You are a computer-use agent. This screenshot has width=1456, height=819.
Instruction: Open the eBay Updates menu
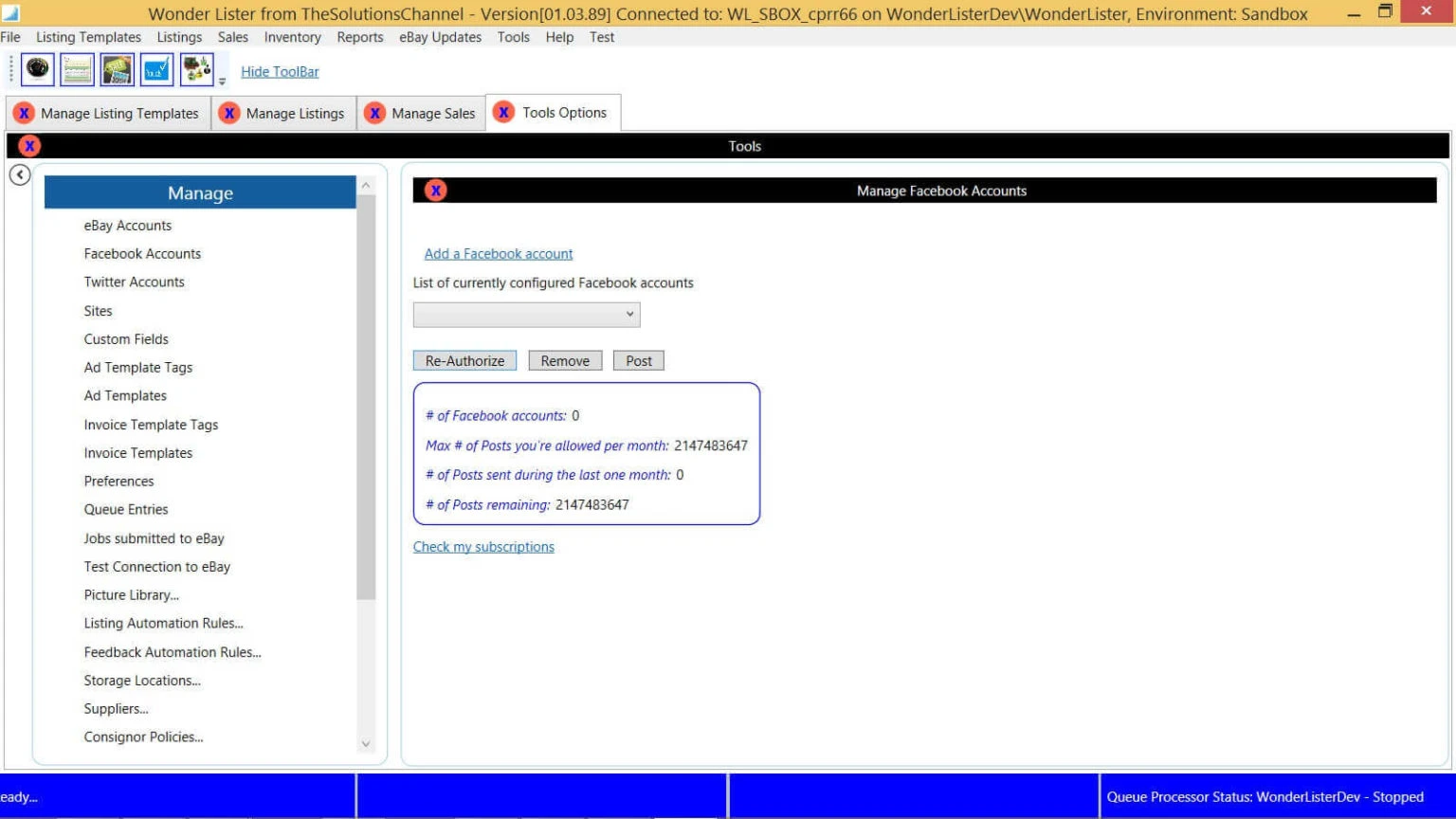click(x=440, y=37)
